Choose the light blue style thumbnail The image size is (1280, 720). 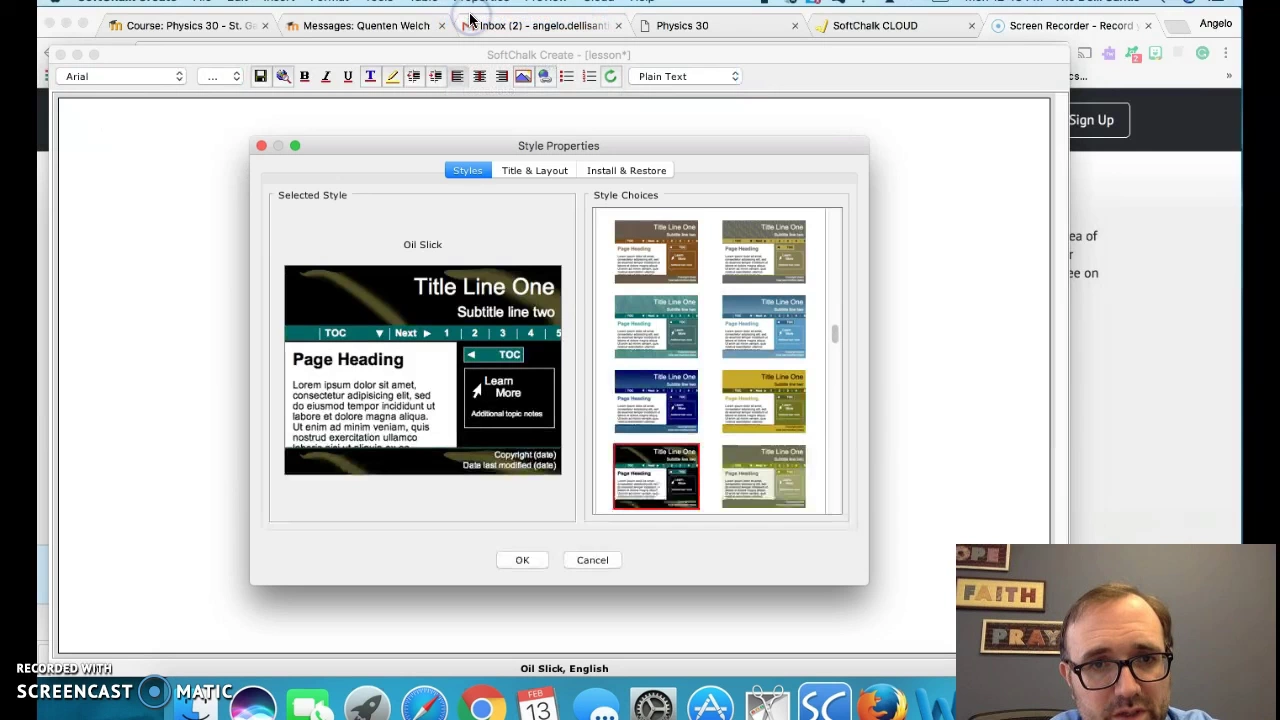click(x=763, y=327)
